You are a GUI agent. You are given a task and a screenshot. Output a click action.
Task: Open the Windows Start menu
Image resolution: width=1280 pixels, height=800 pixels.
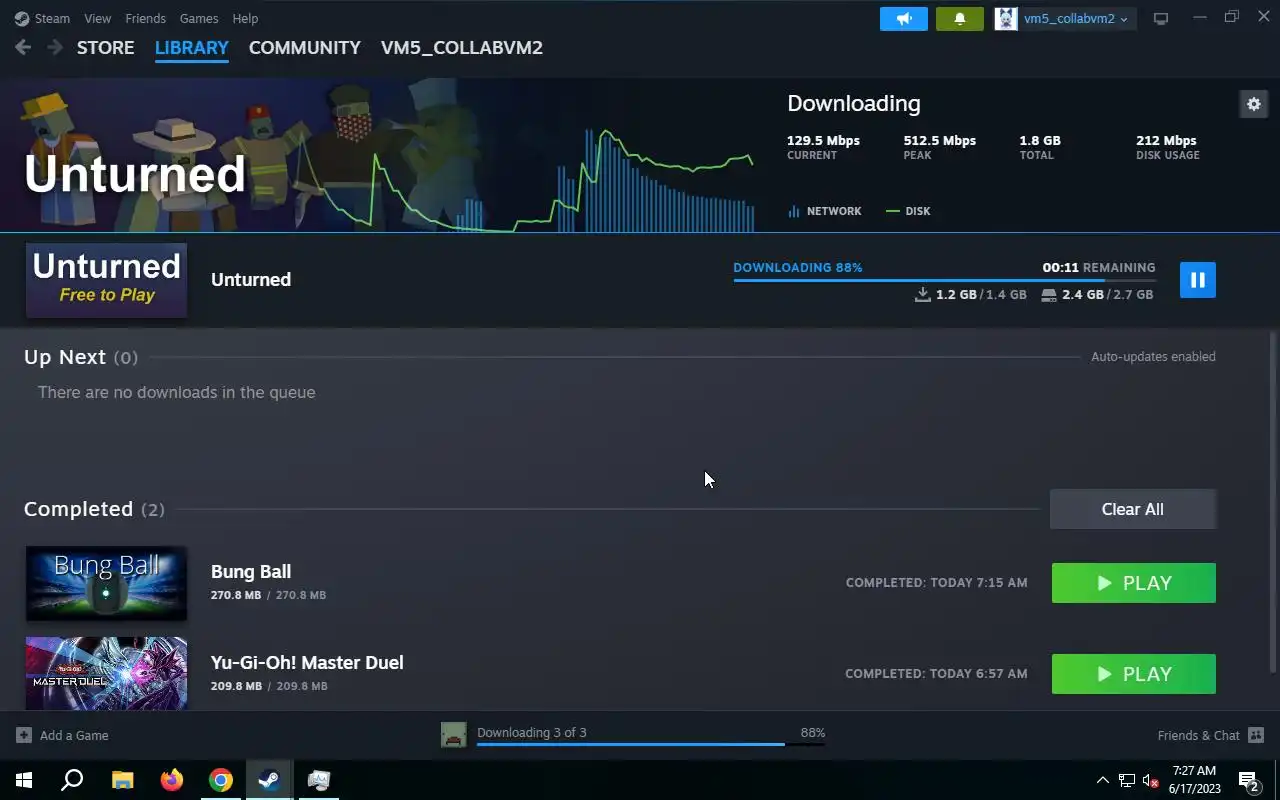[24, 780]
